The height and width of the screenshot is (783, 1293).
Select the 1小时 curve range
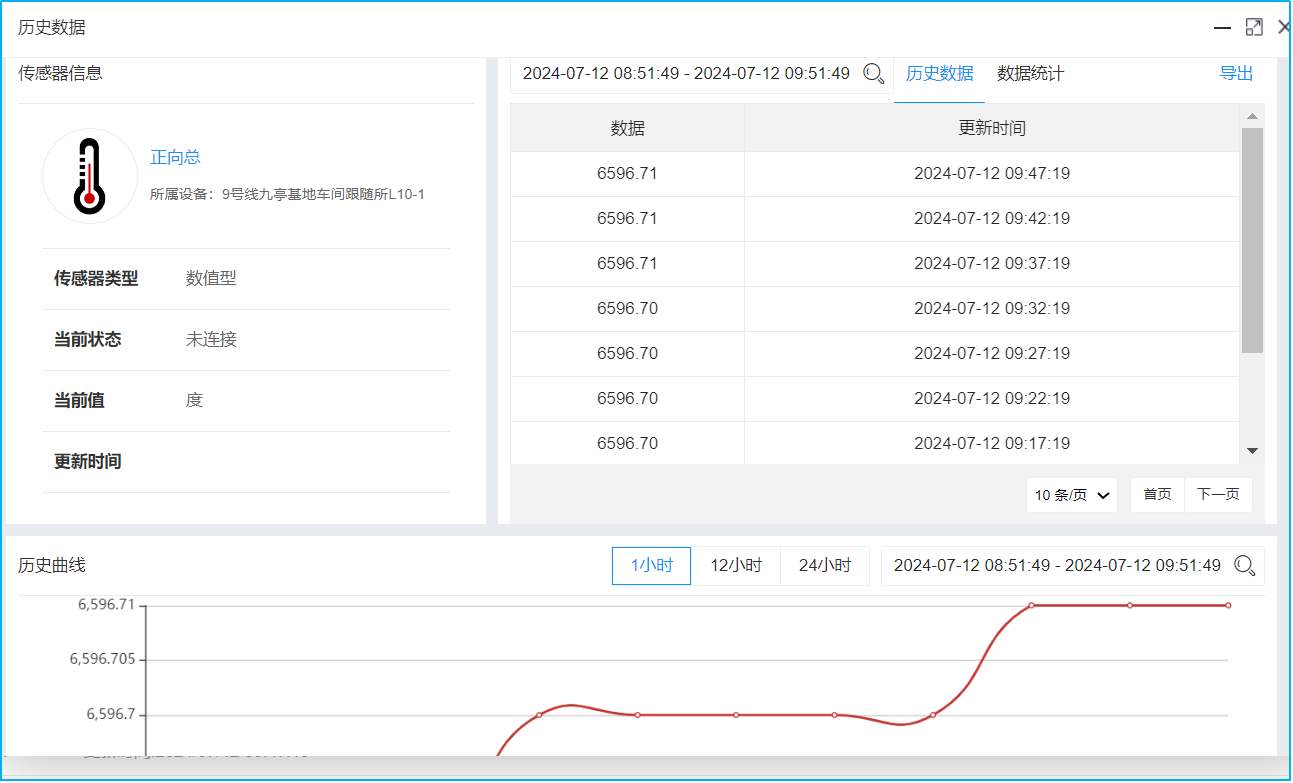click(x=651, y=566)
